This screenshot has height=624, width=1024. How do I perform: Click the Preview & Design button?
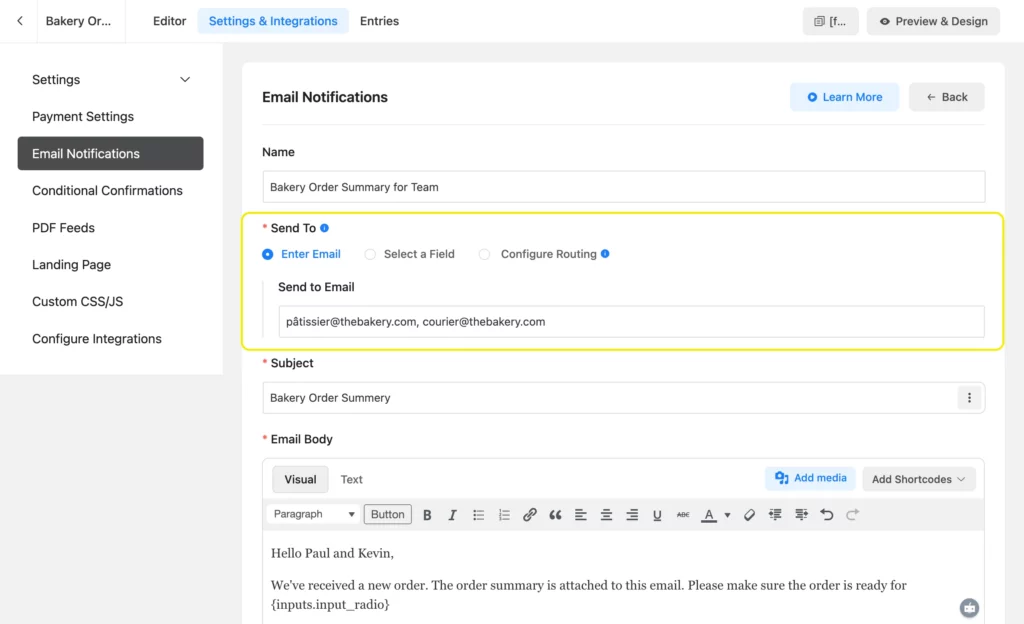933,21
